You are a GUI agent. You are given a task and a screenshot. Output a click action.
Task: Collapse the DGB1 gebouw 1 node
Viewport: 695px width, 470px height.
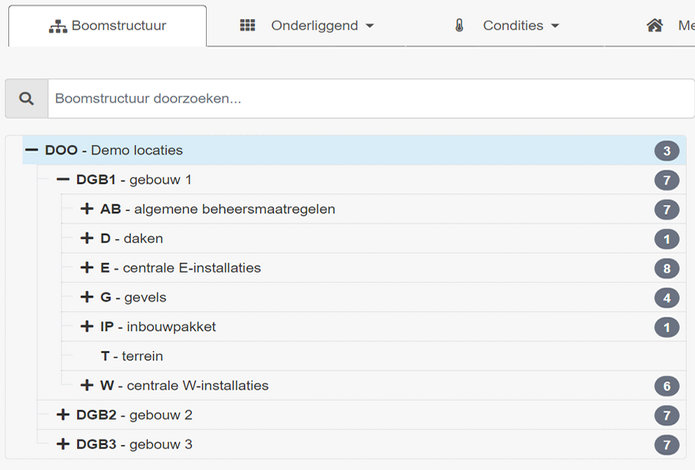63,180
